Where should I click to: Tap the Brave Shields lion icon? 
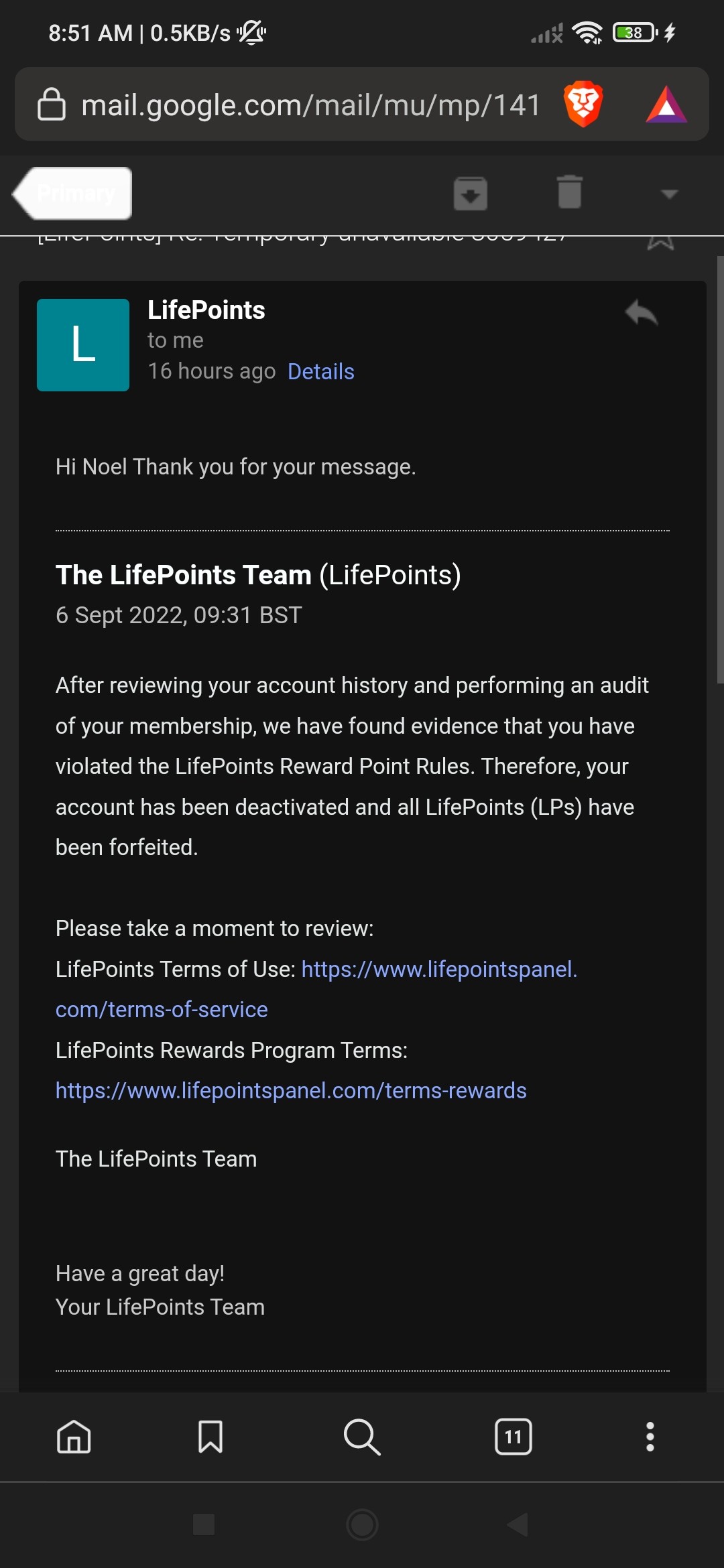[x=583, y=104]
